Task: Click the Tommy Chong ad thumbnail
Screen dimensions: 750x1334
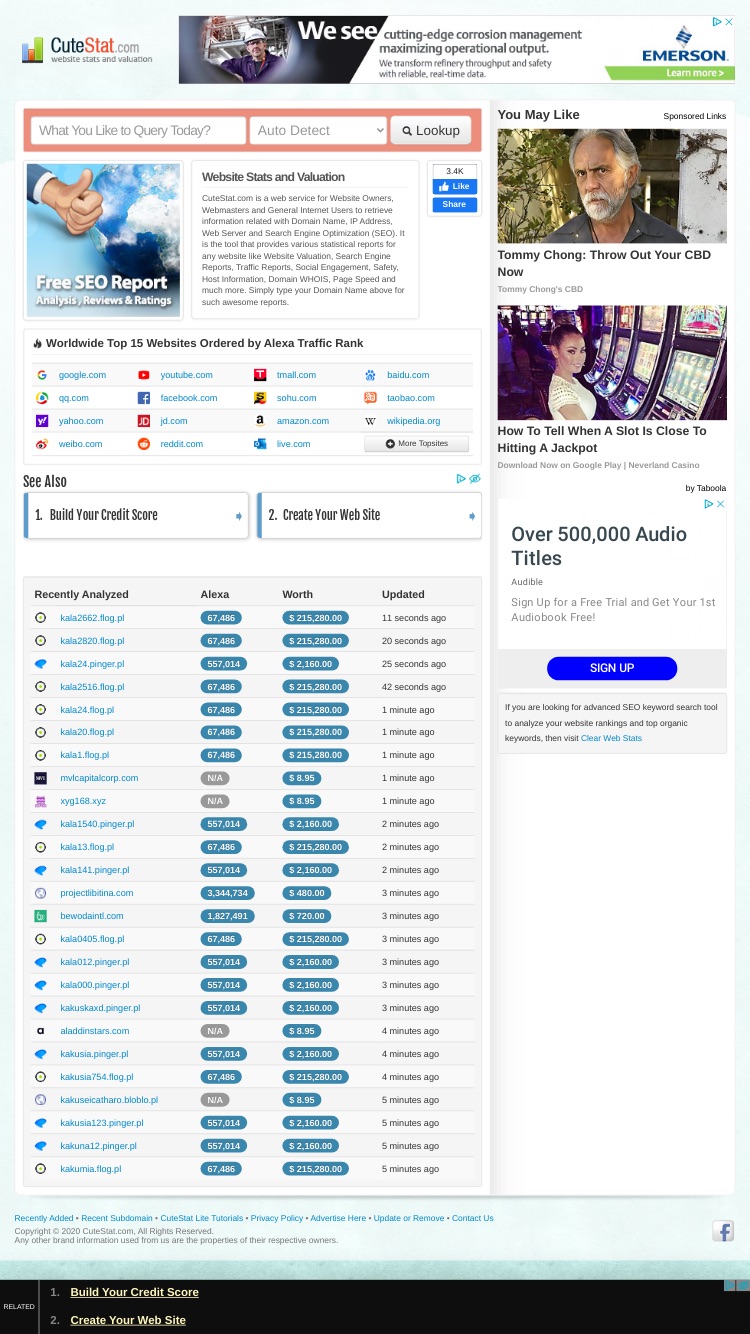Action: 612,185
